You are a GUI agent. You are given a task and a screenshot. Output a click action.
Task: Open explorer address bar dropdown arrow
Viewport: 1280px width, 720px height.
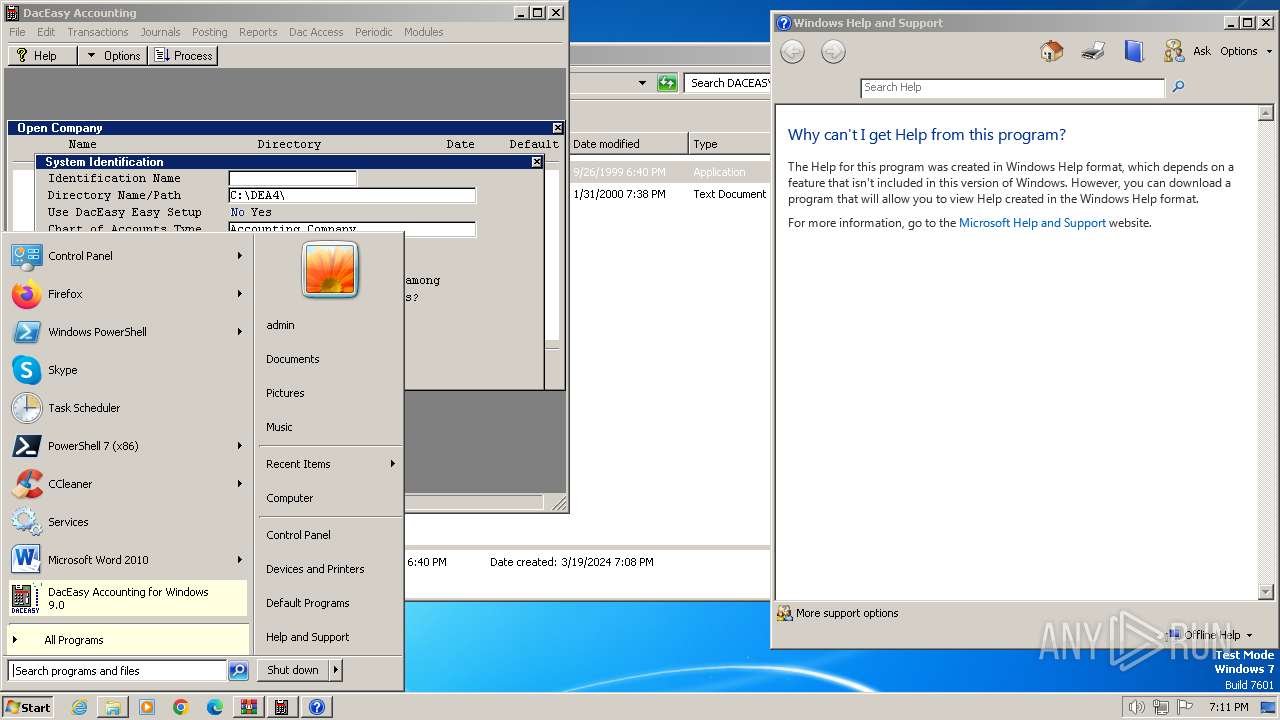point(642,83)
